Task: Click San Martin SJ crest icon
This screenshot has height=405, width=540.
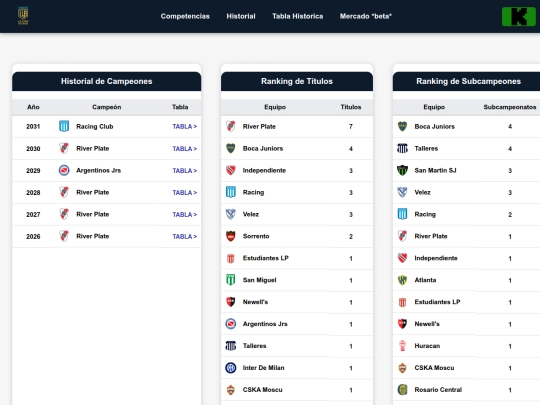Action: [x=403, y=170]
